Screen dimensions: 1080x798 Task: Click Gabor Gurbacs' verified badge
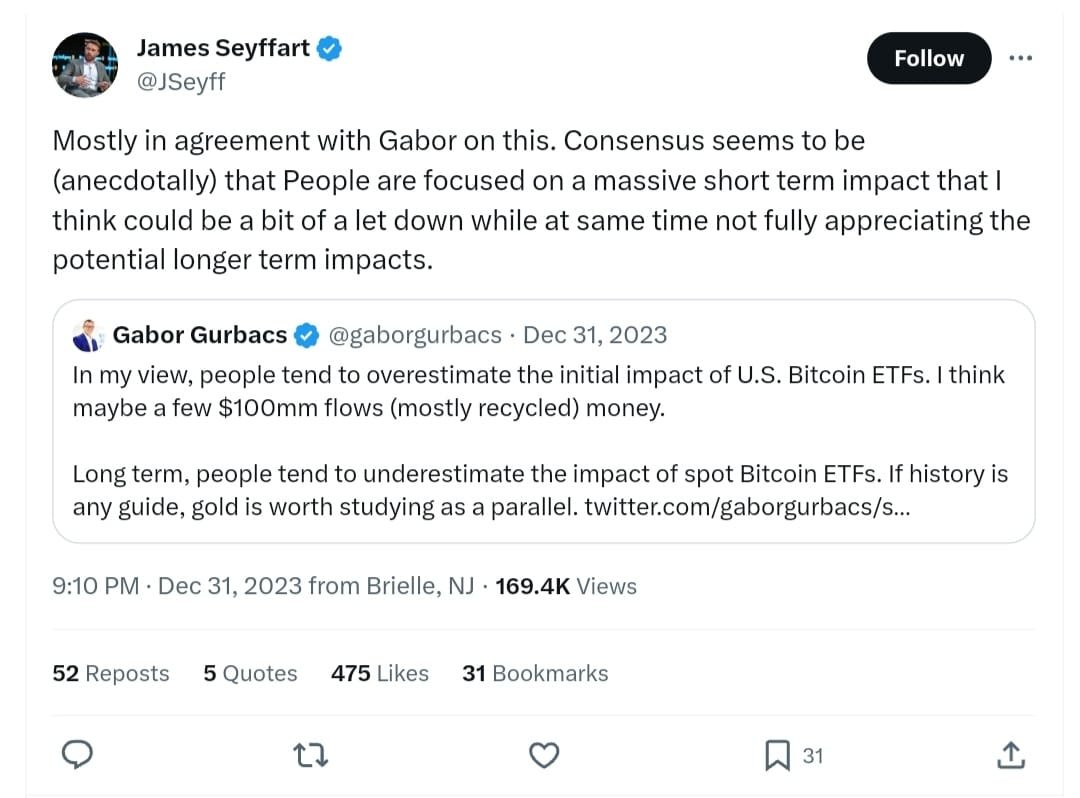307,335
